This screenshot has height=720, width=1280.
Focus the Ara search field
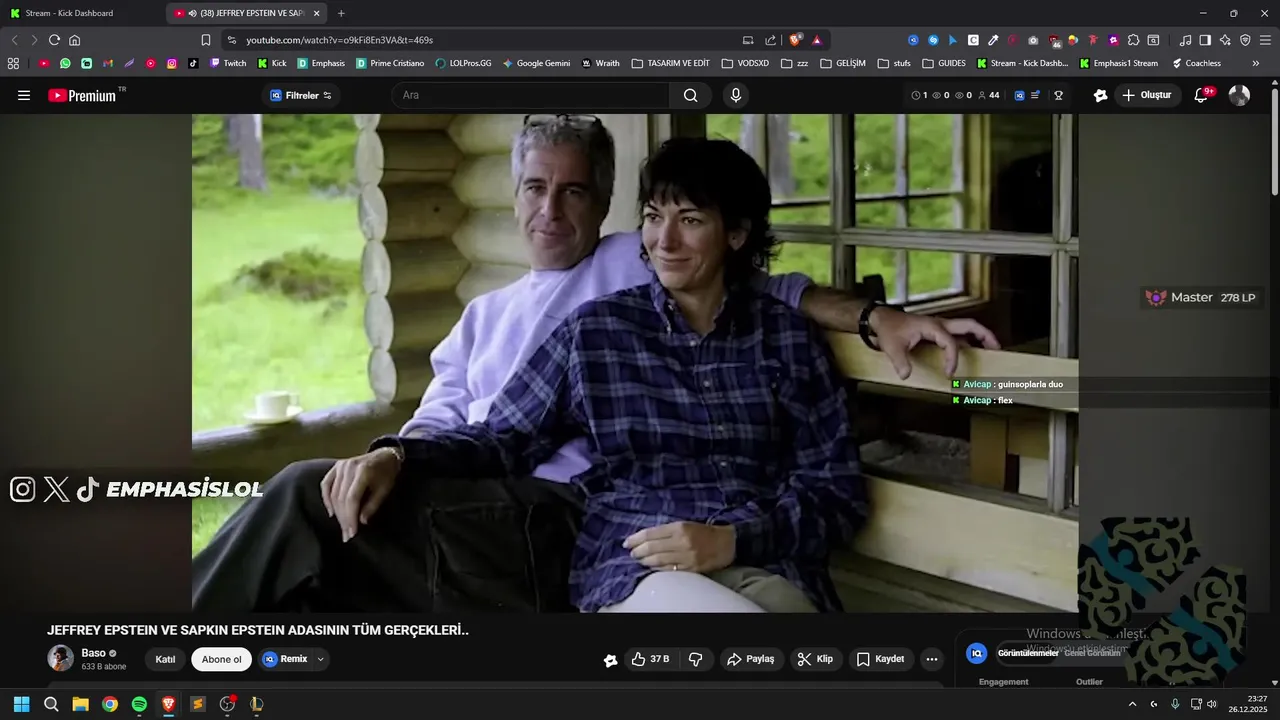tap(531, 95)
